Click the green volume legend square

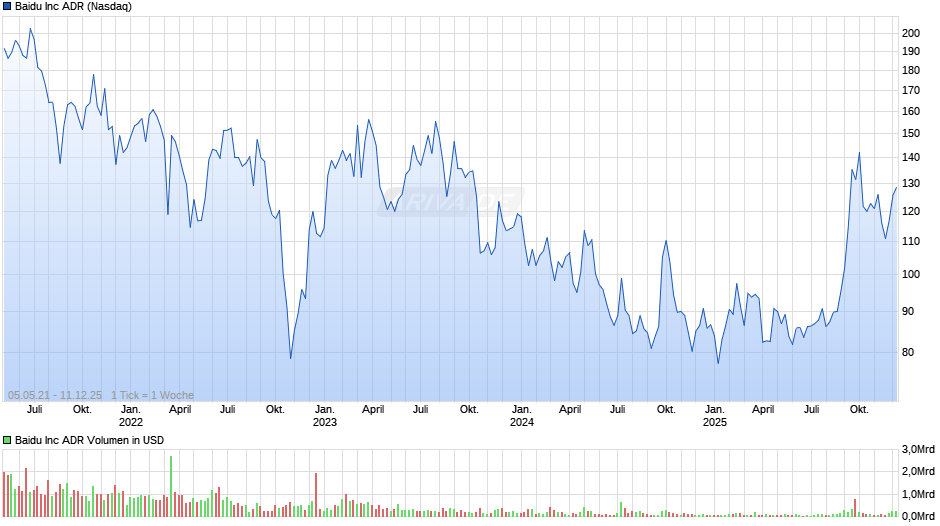click(x=7, y=440)
